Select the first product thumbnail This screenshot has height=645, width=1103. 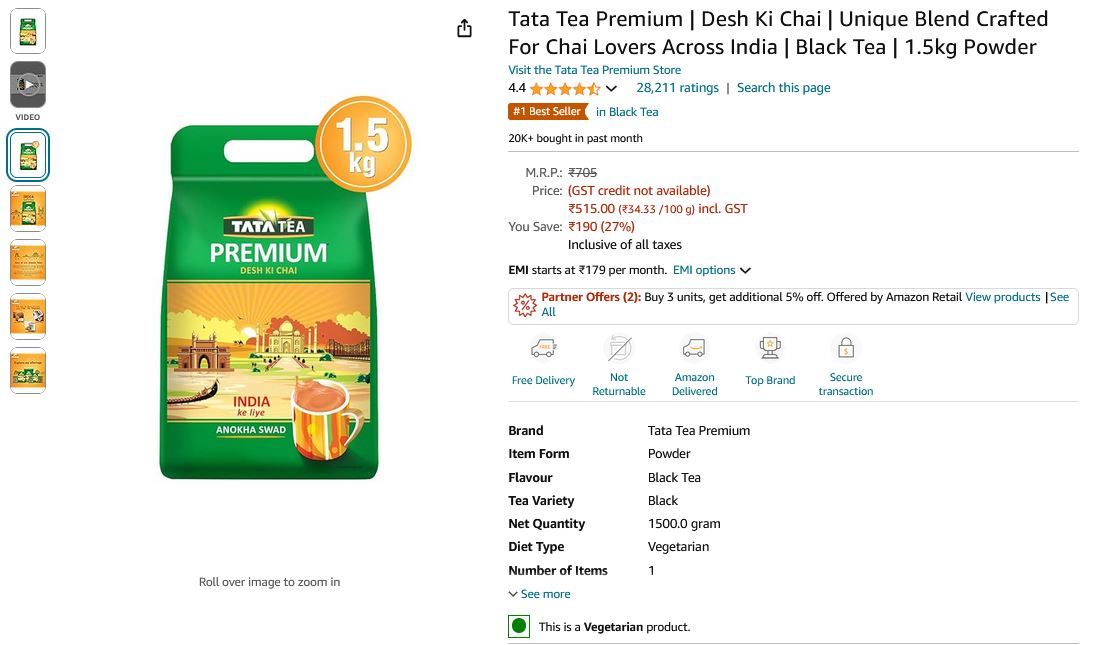(x=28, y=30)
